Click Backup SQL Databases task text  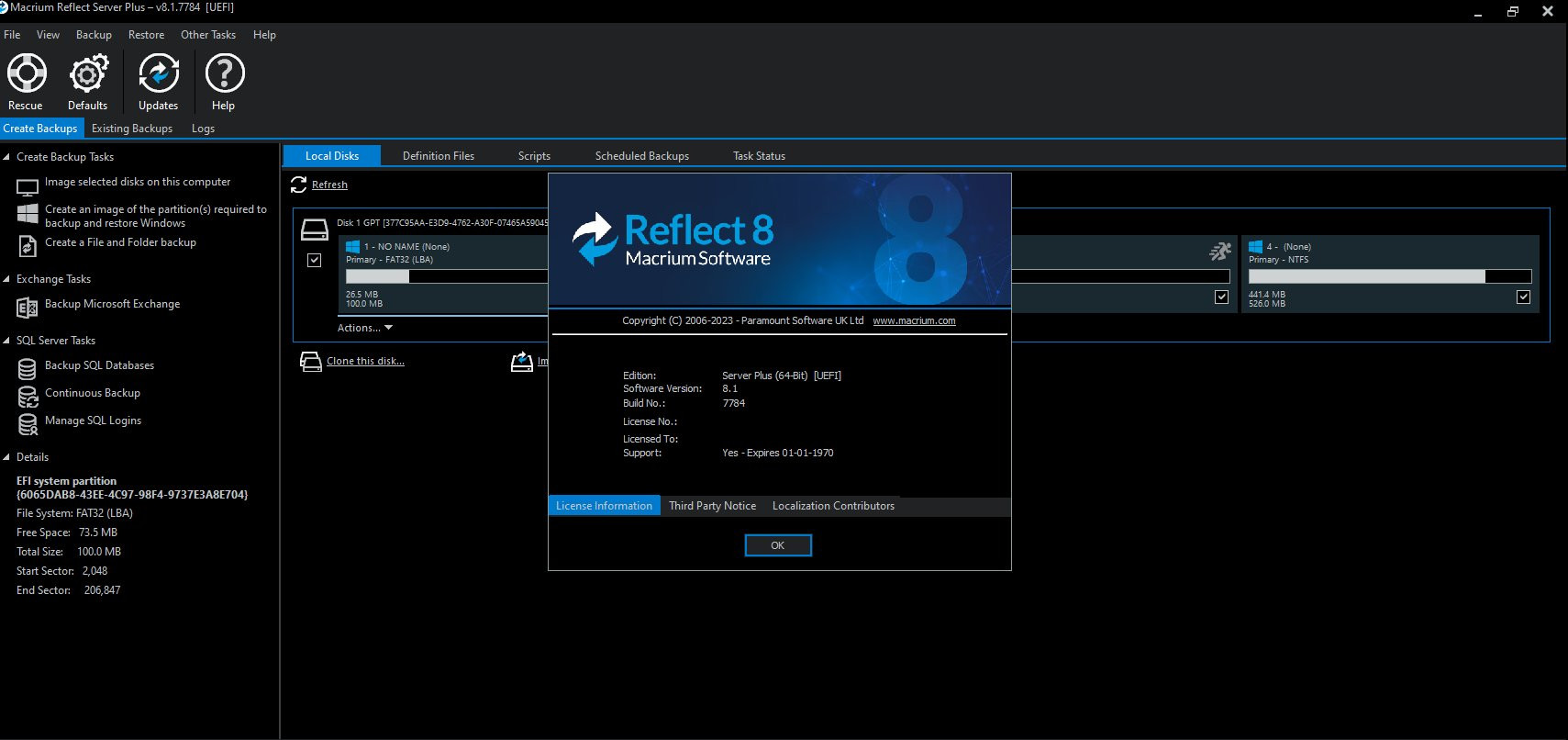tap(99, 365)
